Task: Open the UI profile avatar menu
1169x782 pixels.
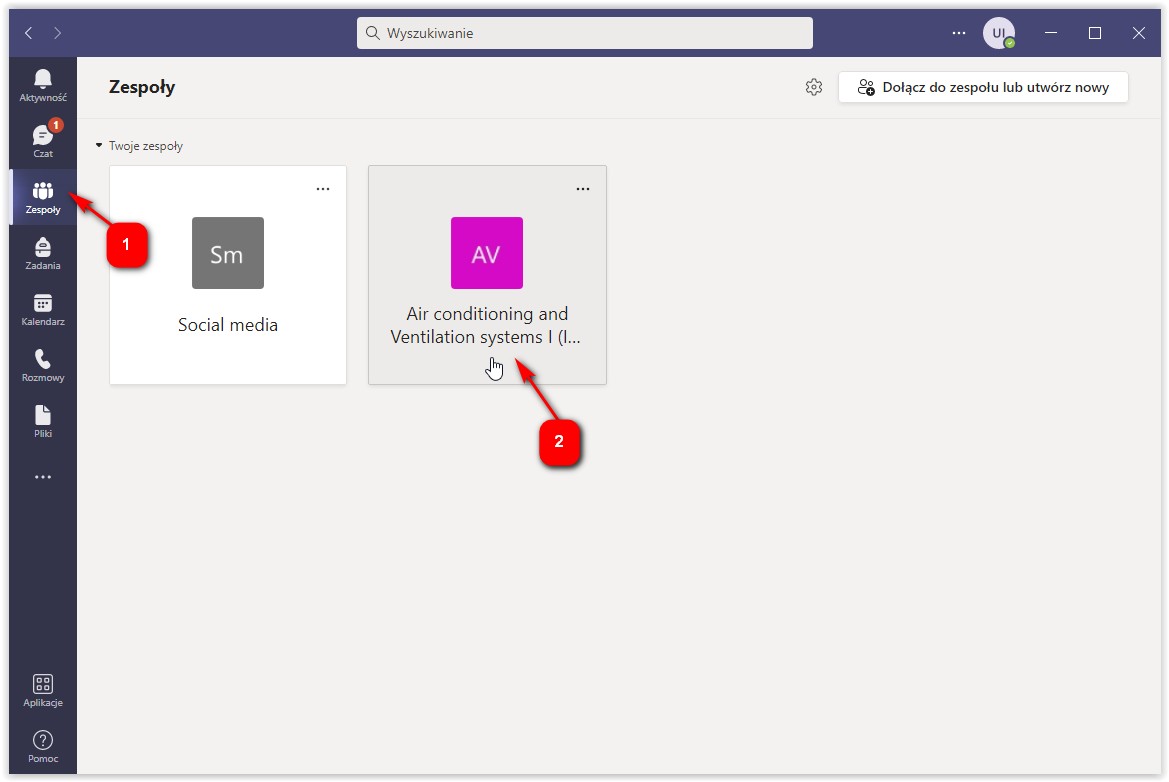Action: click(x=998, y=33)
